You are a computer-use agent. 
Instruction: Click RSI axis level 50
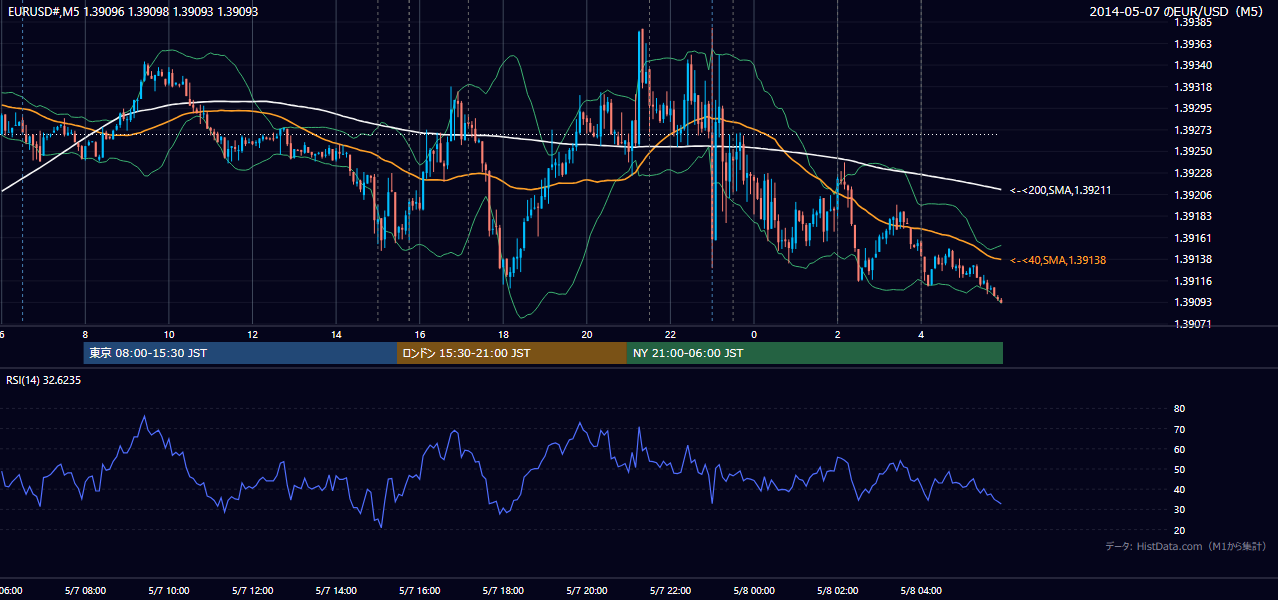coord(1180,469)
